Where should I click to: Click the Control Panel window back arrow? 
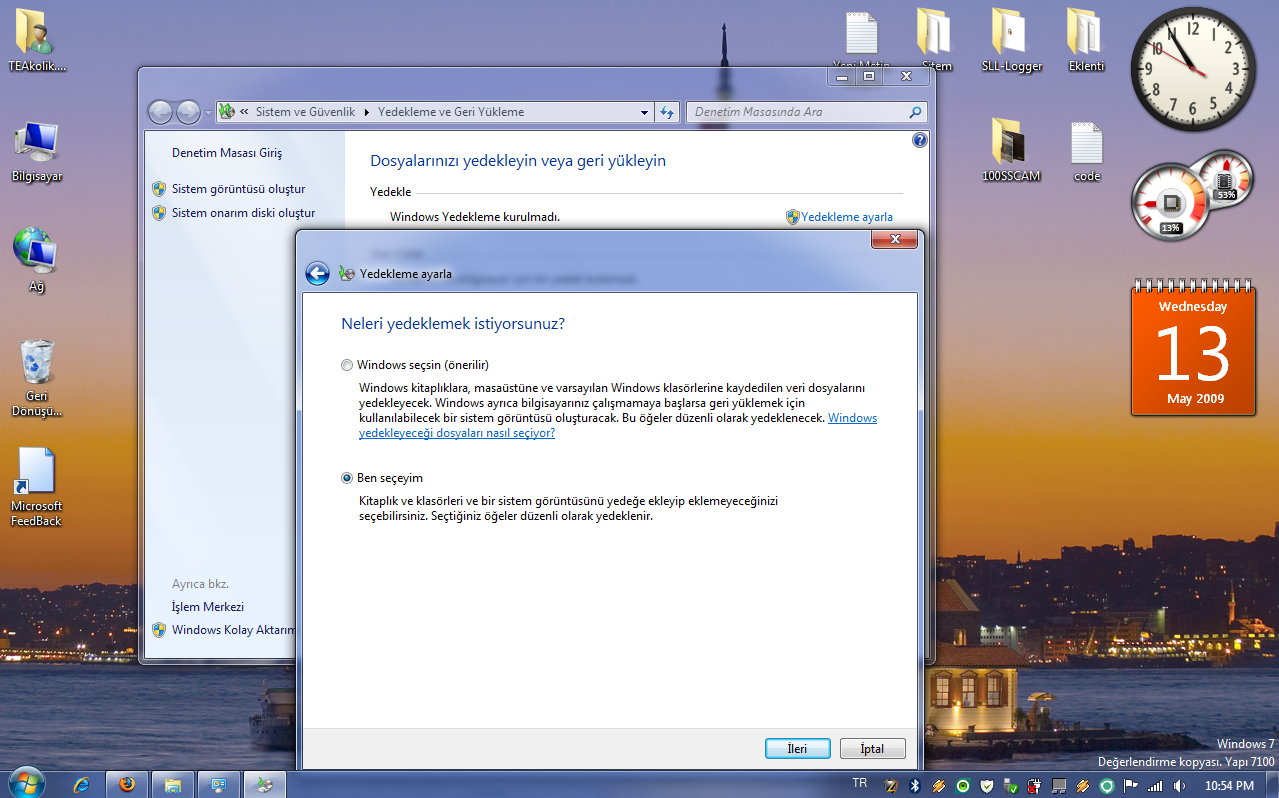[160, 112]
